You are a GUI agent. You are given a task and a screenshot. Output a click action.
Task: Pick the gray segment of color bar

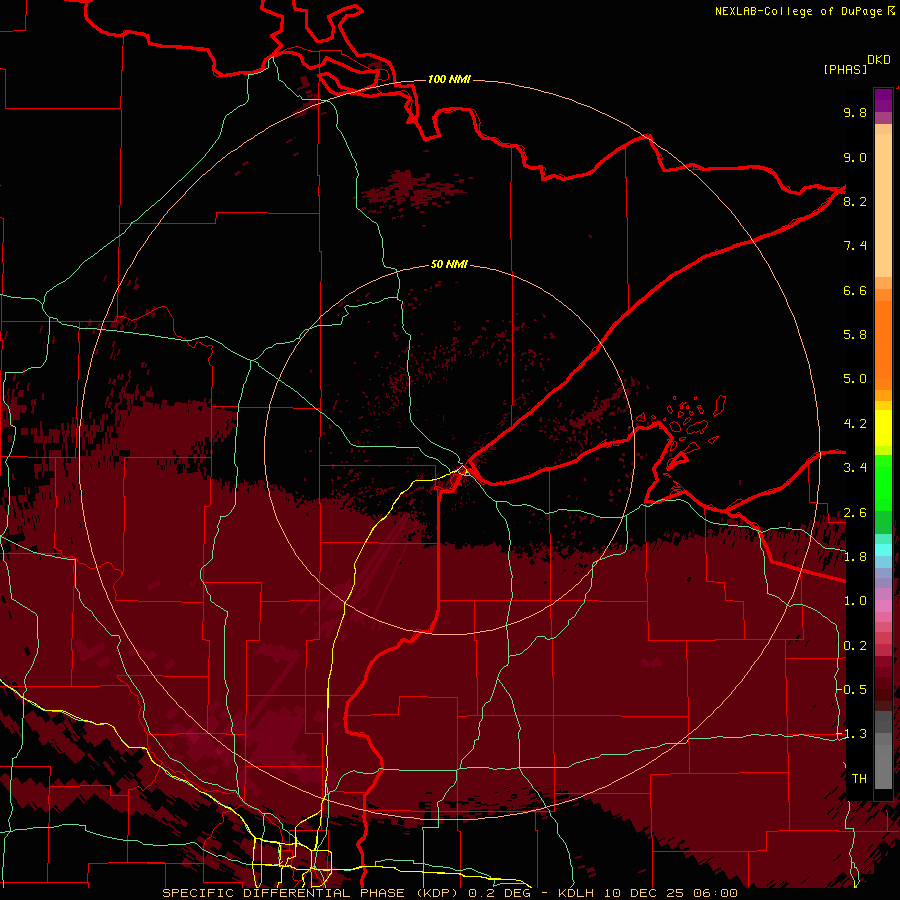(x=883, y=750)
